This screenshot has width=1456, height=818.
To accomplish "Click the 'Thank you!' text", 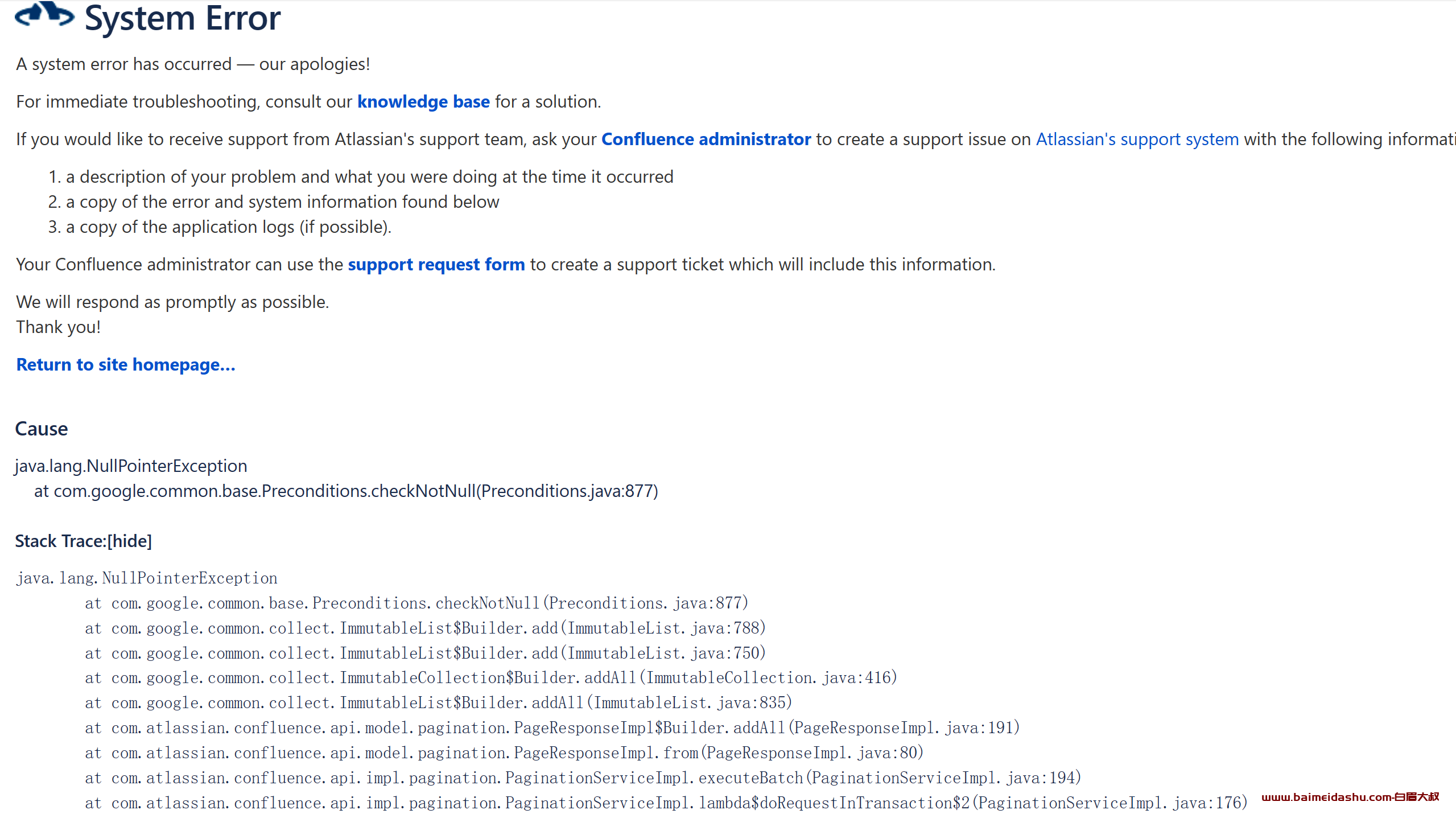I will (58, 327).
